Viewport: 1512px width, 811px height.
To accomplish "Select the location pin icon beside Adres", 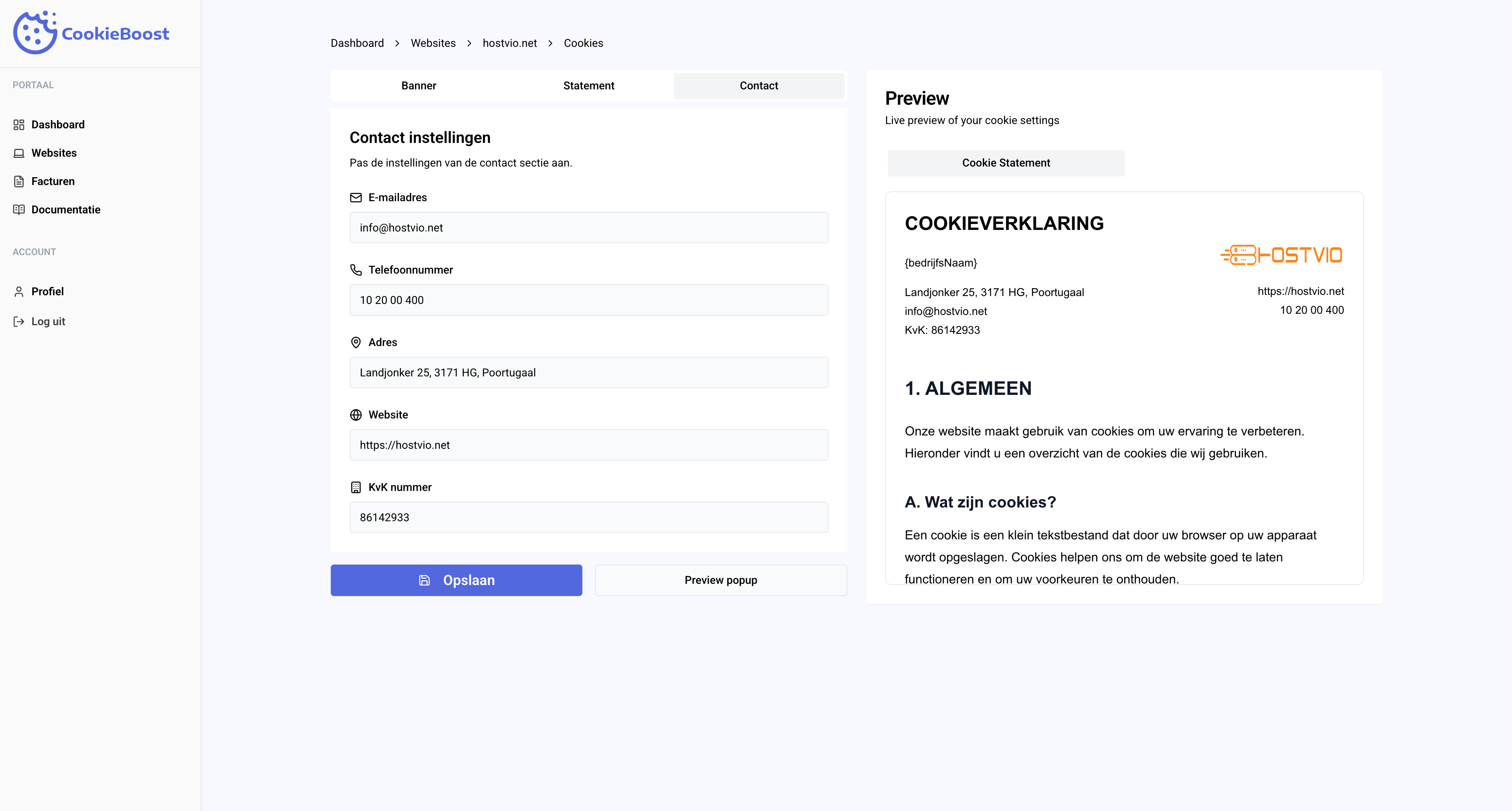I will pyautogui.click(x=356, y=342).
